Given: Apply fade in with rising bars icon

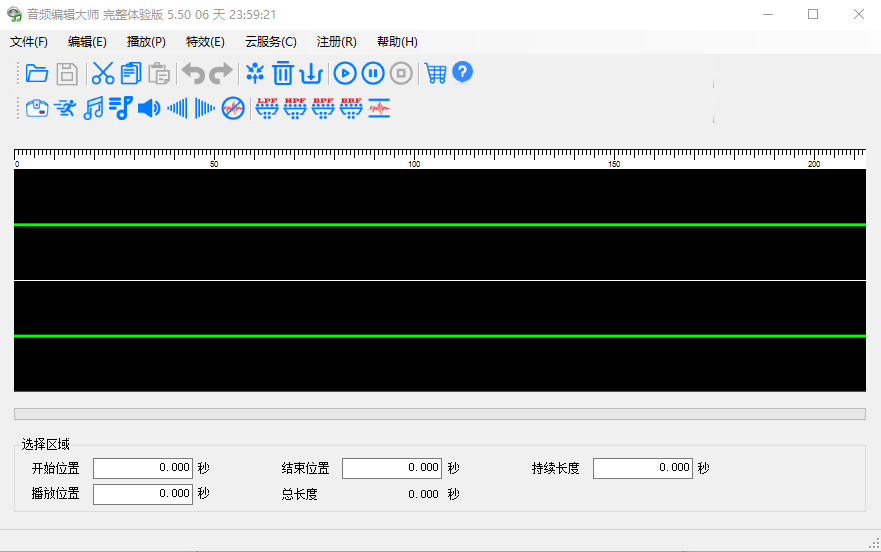Looking at the screenshot, I should [177, 108].
